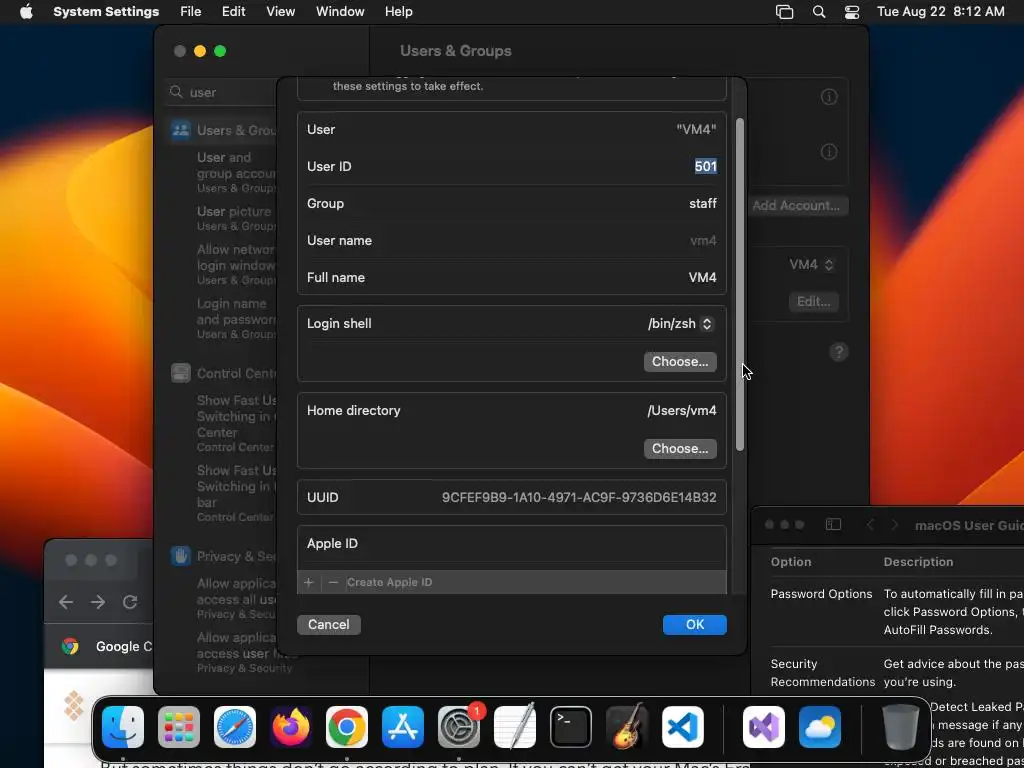
Task: Open the Window menu
Action: tap(340, 12)
